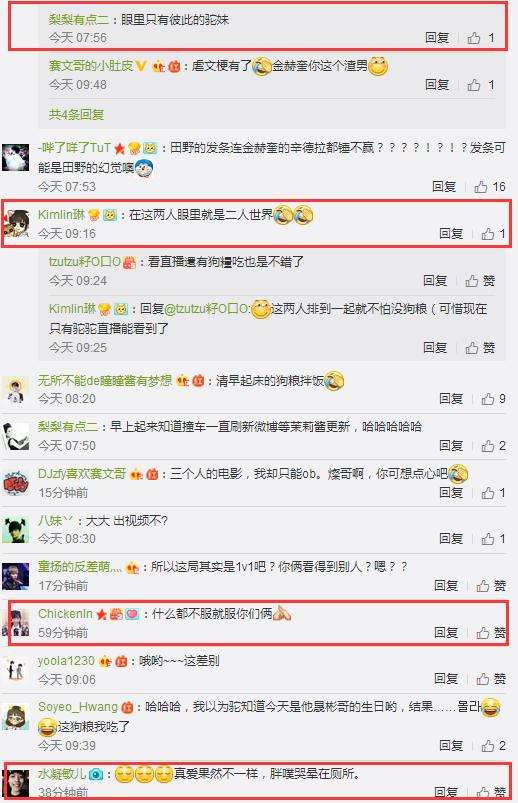Viewport: 518px width, 803px height.
Task: Like Kimlin琳's comment posted at 09:16
Action: point(493,234)
